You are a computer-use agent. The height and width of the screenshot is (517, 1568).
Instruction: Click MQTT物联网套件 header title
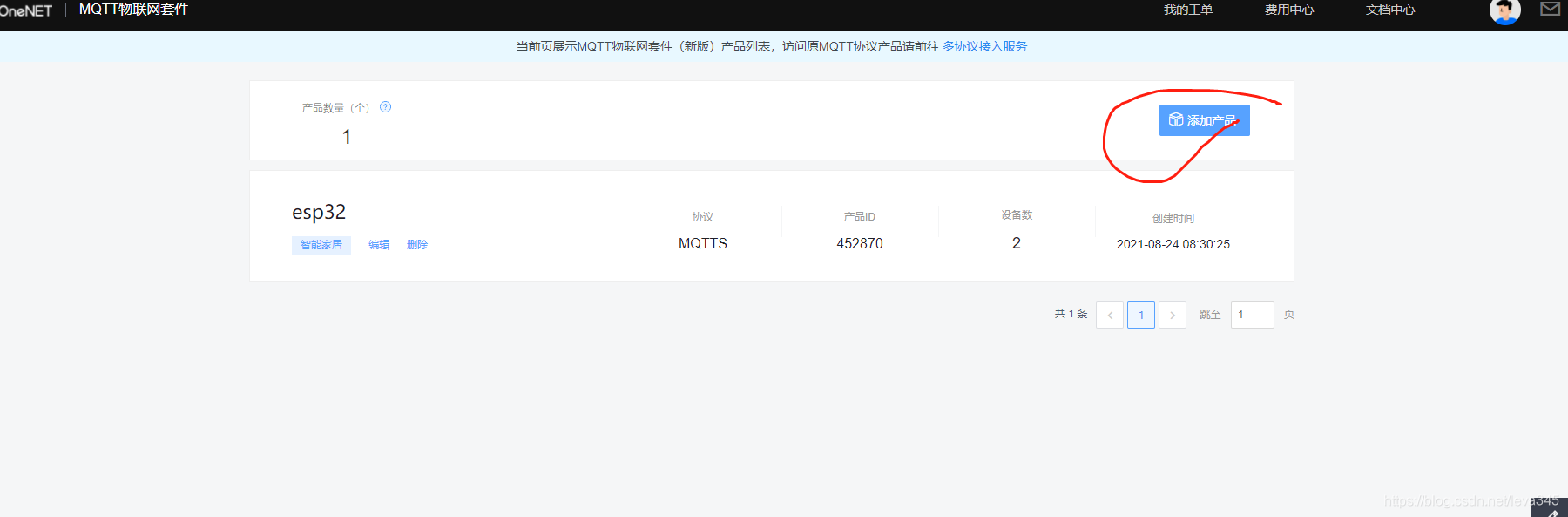(133, 10)
